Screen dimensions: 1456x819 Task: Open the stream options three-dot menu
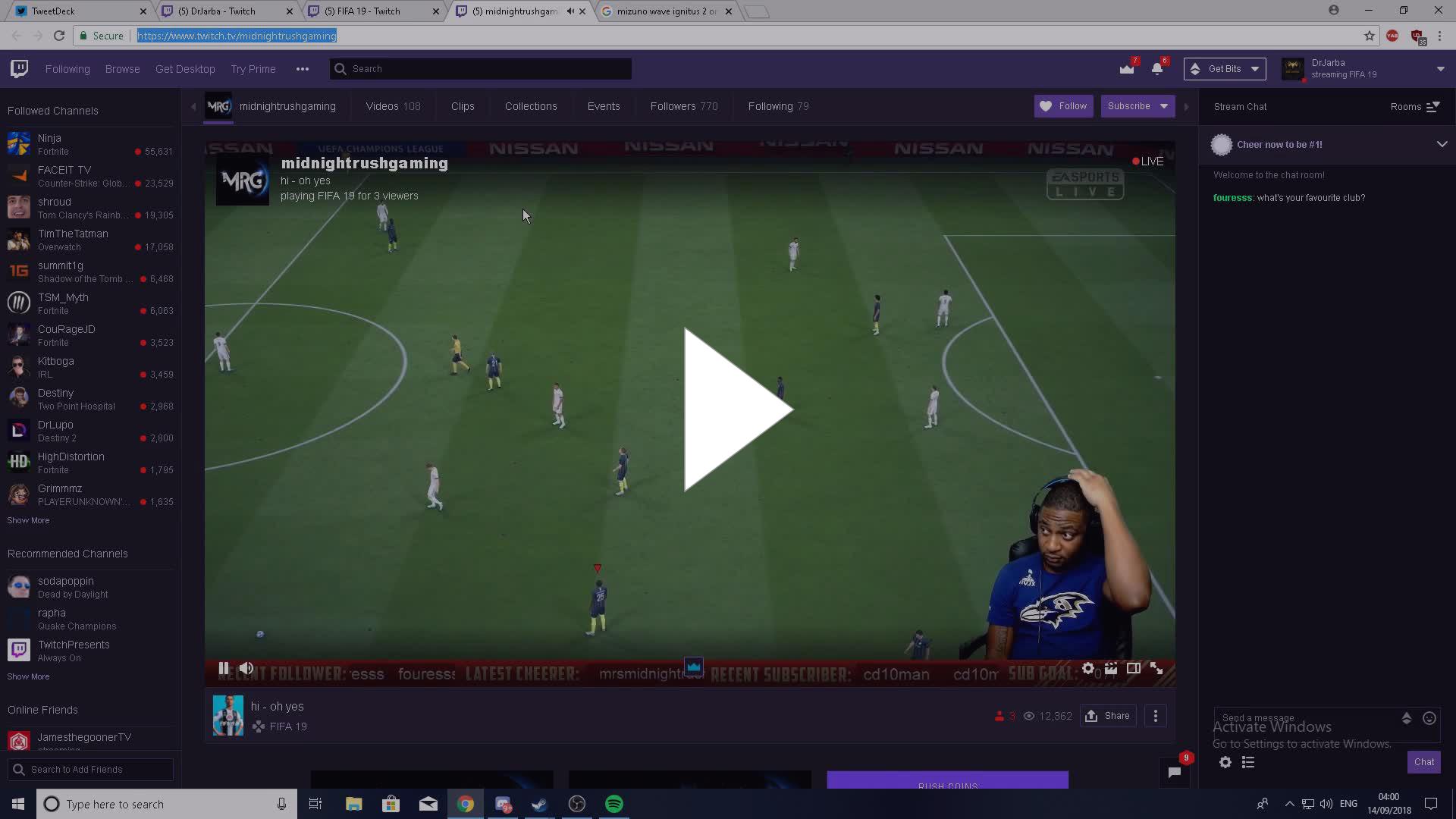coord(1156,716)
